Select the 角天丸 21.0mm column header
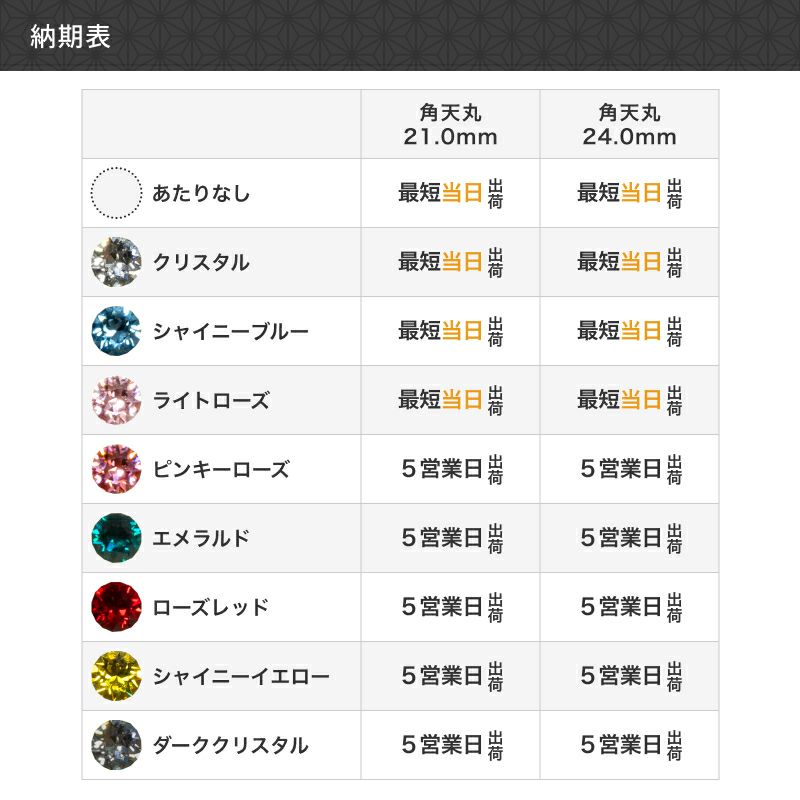800x800 pixels. [x=450, y=125]
